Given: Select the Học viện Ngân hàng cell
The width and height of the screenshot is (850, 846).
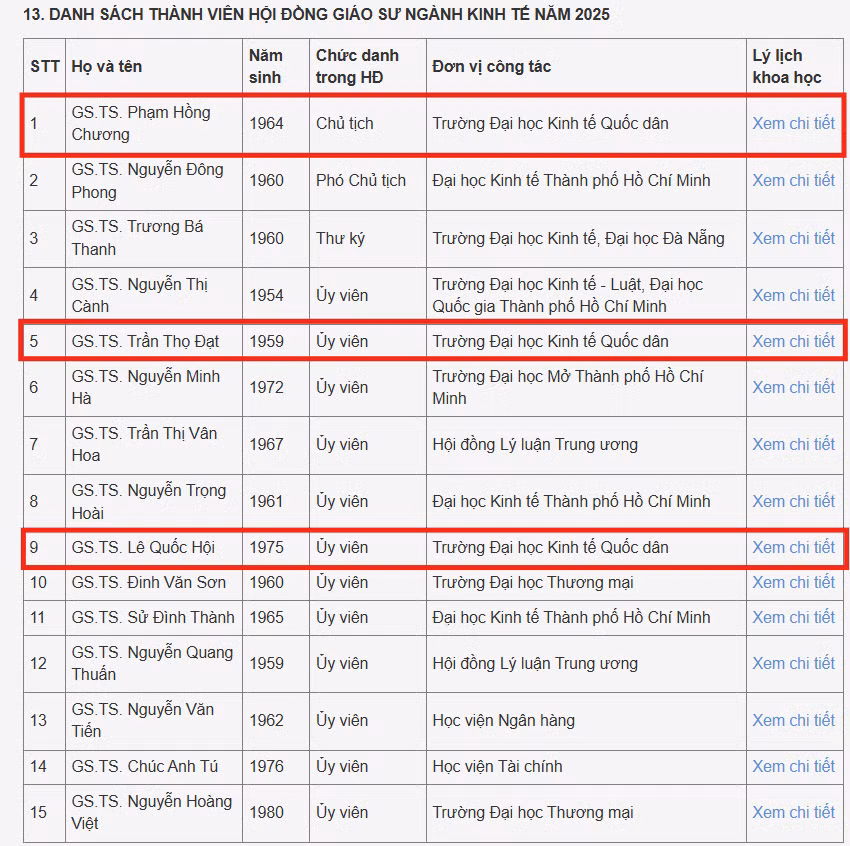Looking at the screenshot, I should click(586, 720).
